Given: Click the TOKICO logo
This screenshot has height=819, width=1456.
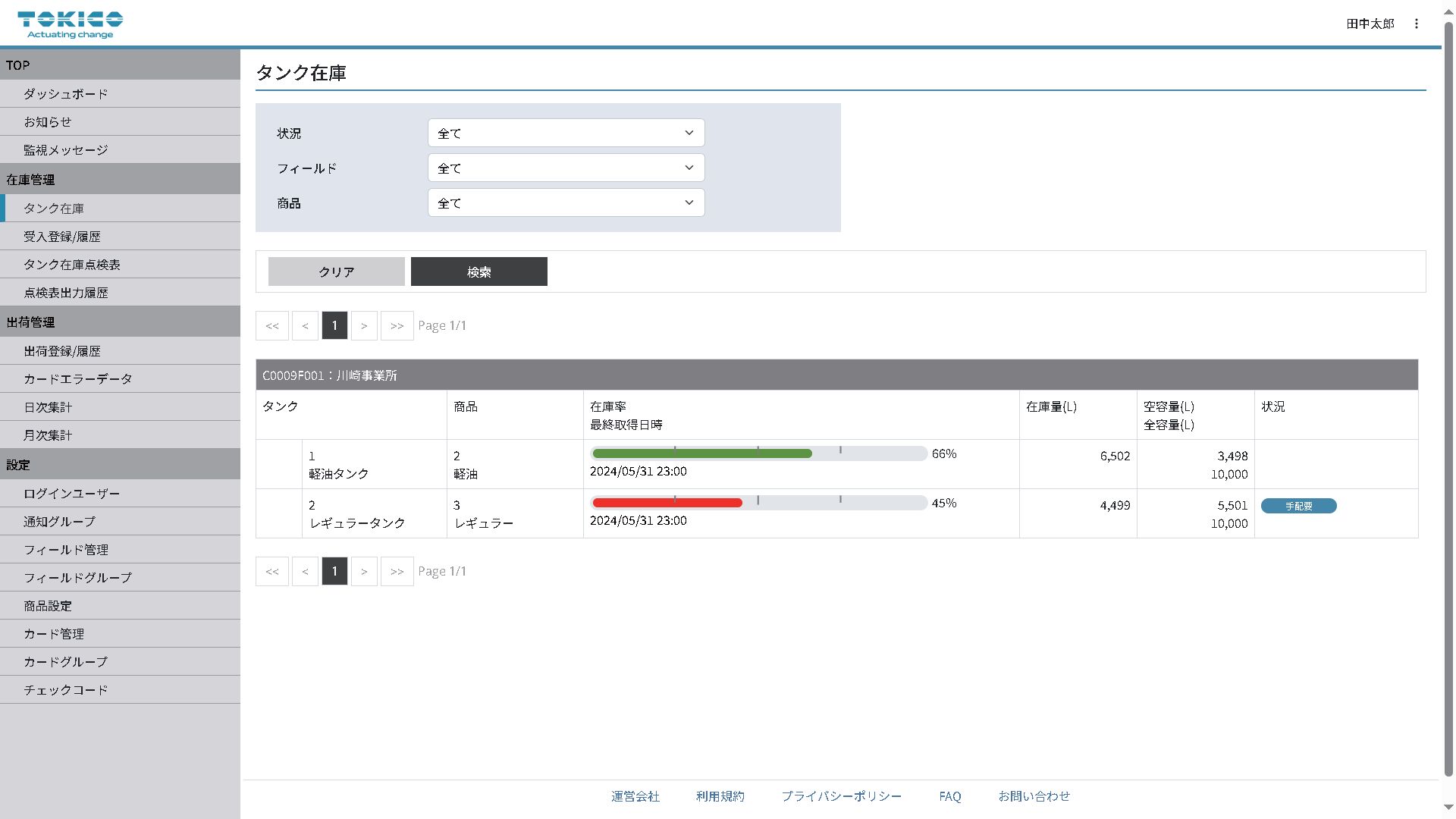Looking at the screenshot, I should point(70,24).
